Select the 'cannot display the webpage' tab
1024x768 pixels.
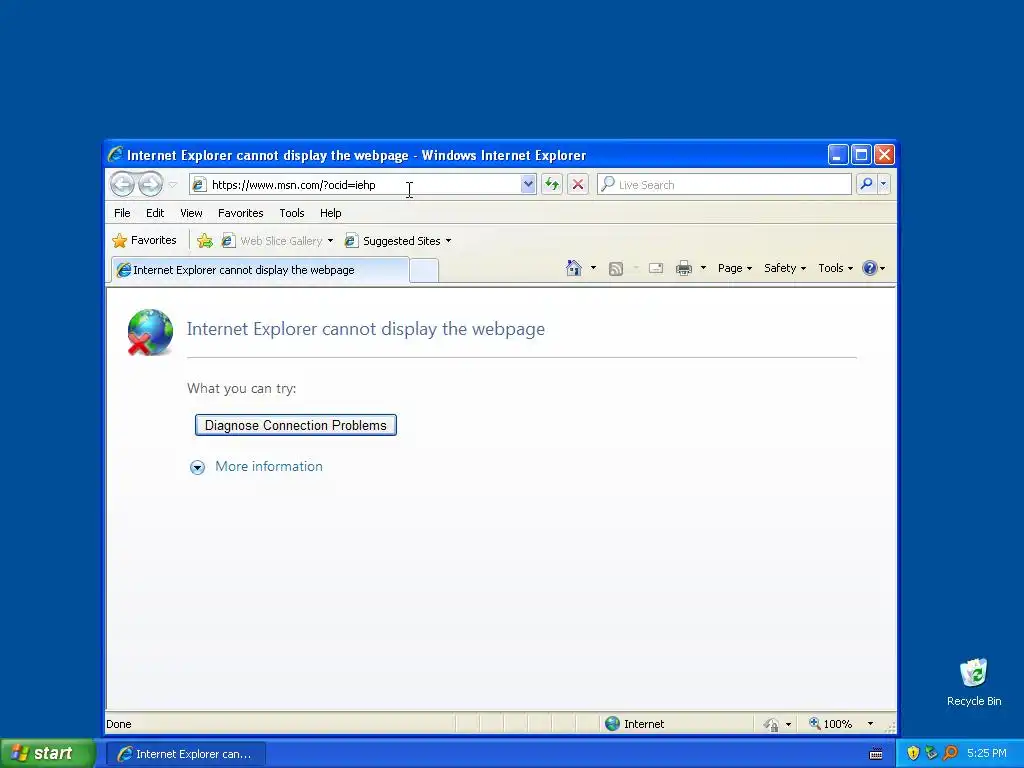pos(259,270)
